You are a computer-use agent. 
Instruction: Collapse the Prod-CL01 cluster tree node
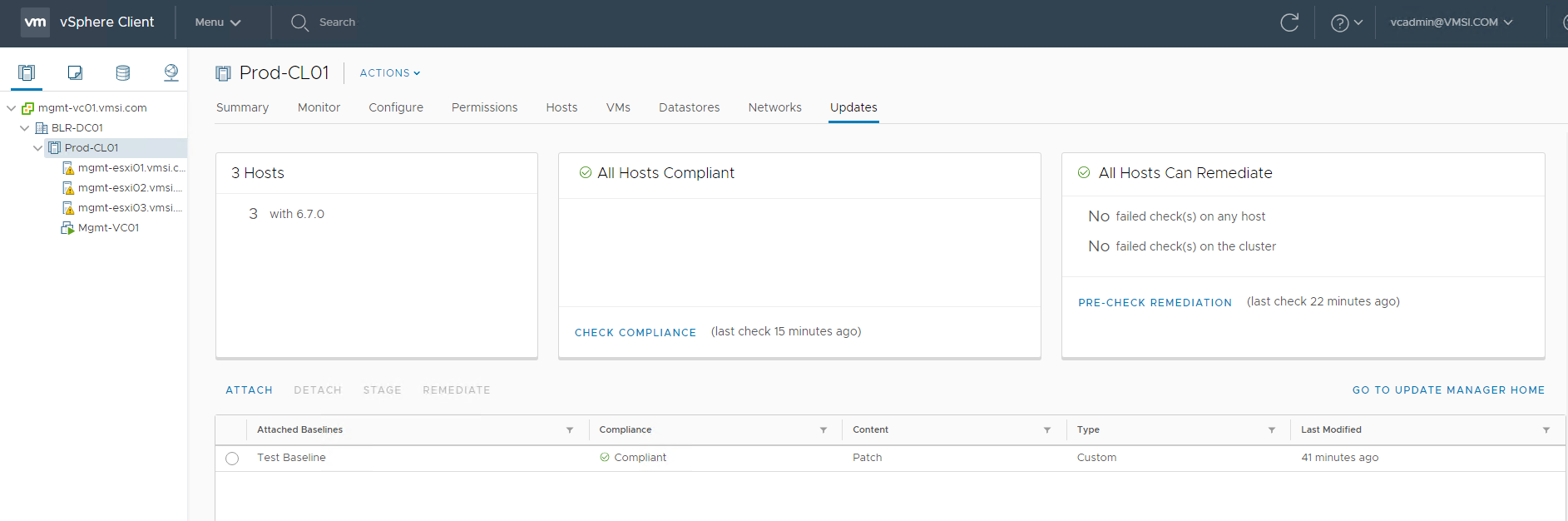37,148
